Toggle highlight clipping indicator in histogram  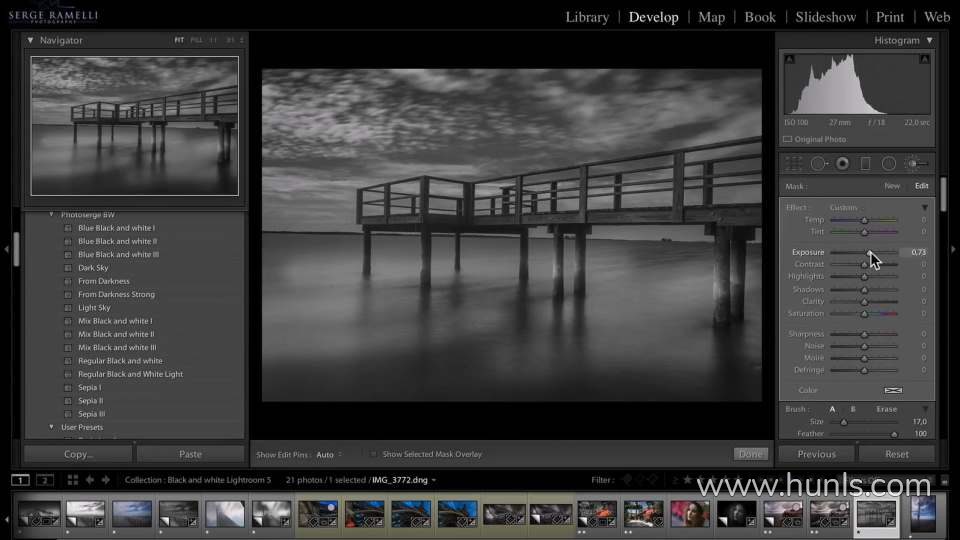coord(924,59)
